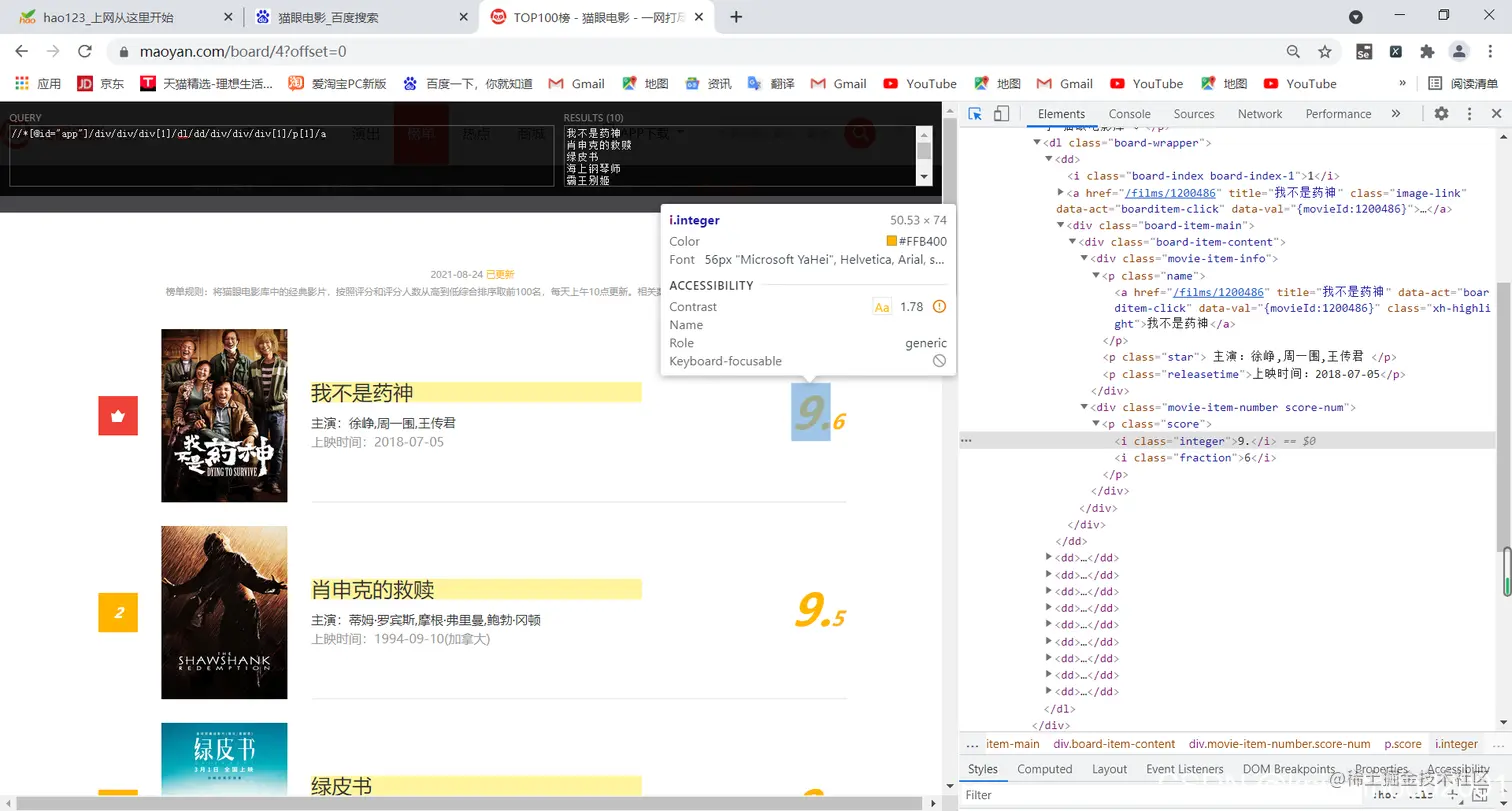Open the 我不是药神 movie title link
This screenshot has width=1512, height=811.
[x=362, y=392]
